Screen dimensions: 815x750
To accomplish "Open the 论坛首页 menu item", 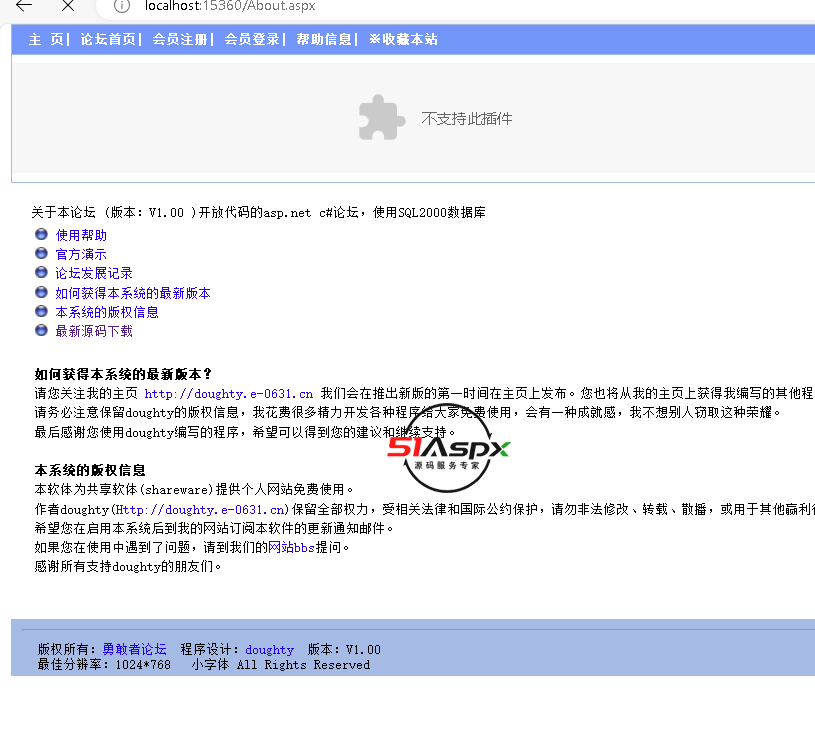I will tap(108, 40).
